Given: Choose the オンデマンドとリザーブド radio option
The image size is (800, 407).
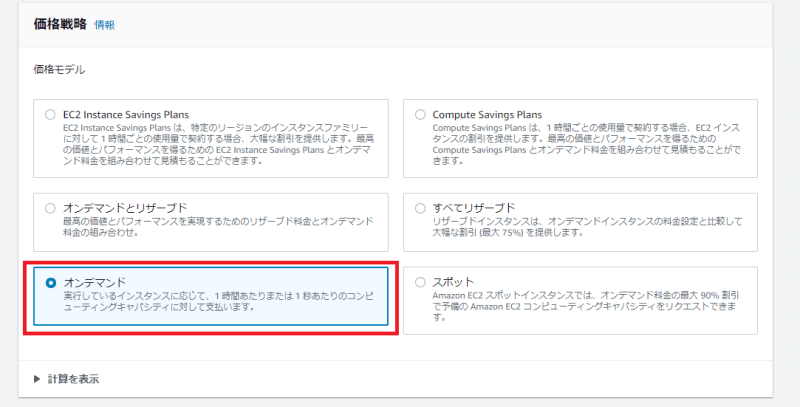Looking at the screenshot, I should 50,208.
